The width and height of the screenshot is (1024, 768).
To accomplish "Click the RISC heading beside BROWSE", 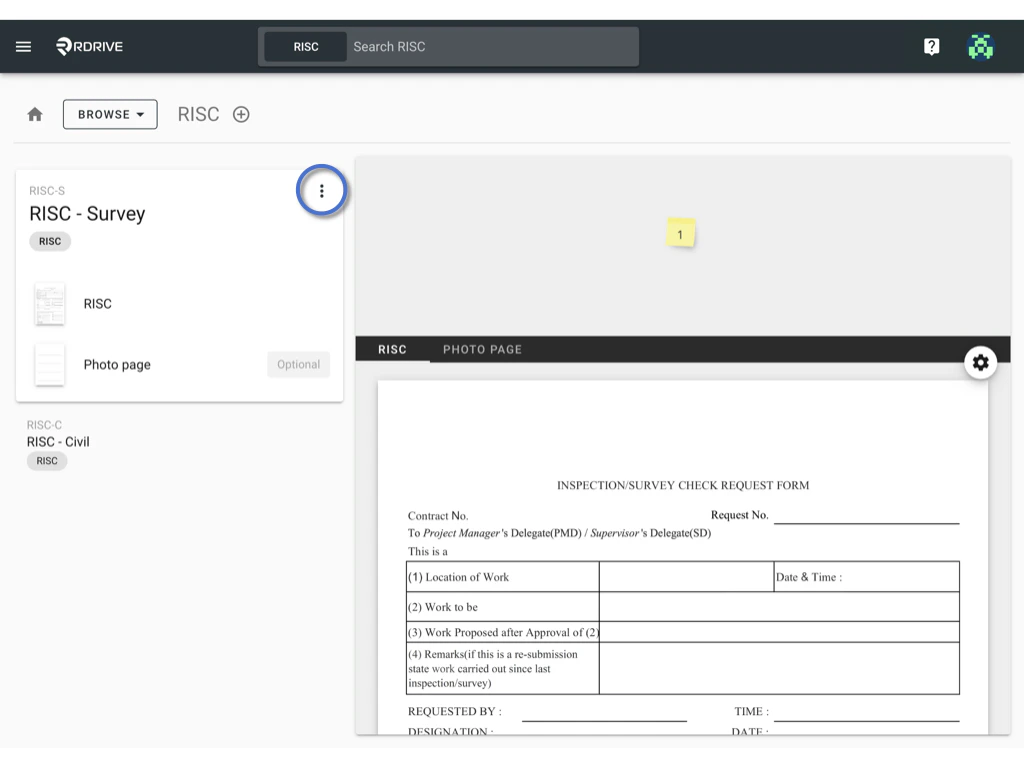I will click(199, 114).
